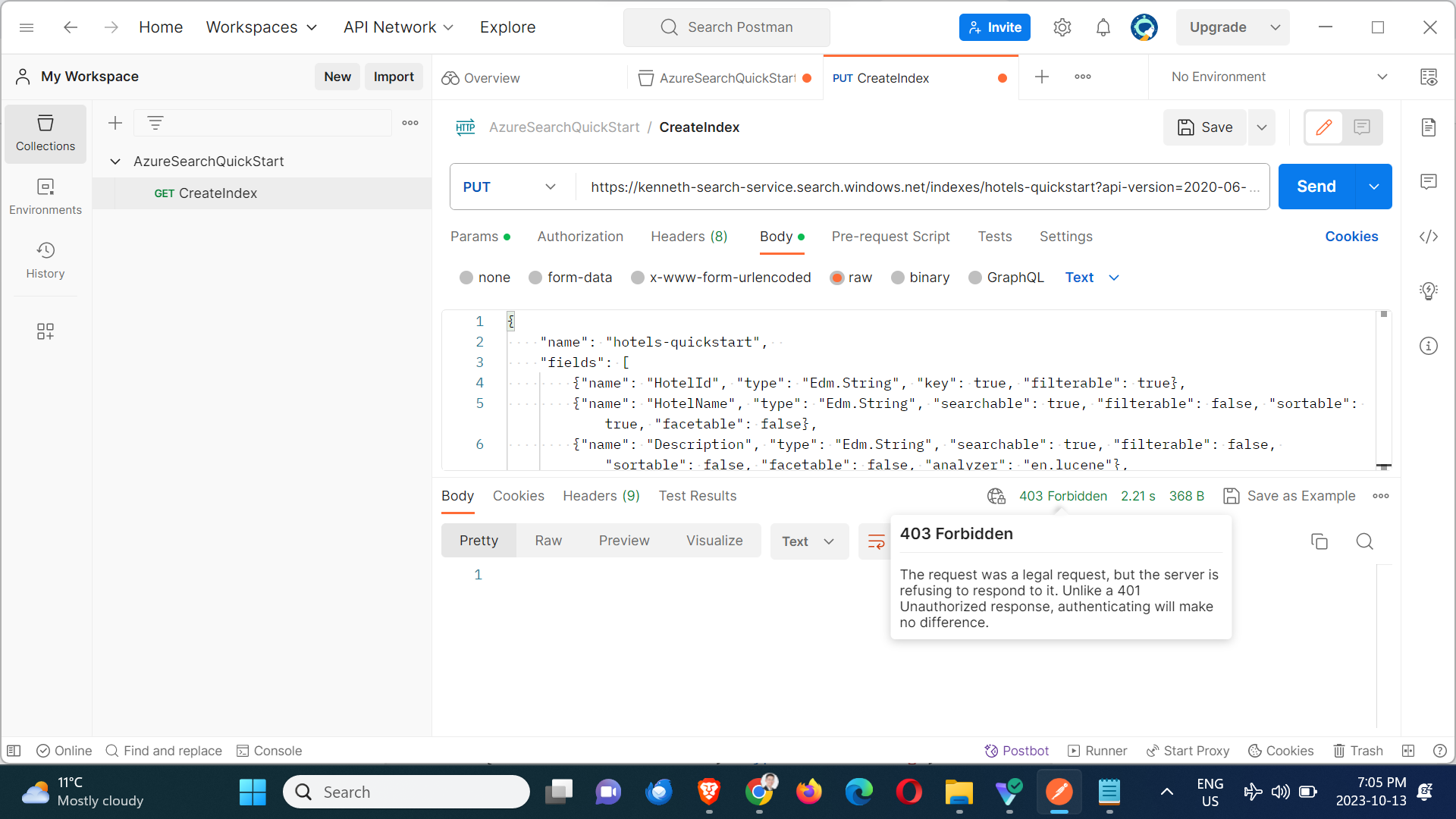This screenshot has width=1456, height=819.
Task: Collapse the AzureSearchQuickStart collection
Action: pyautogui.click(x=115, y=162)
